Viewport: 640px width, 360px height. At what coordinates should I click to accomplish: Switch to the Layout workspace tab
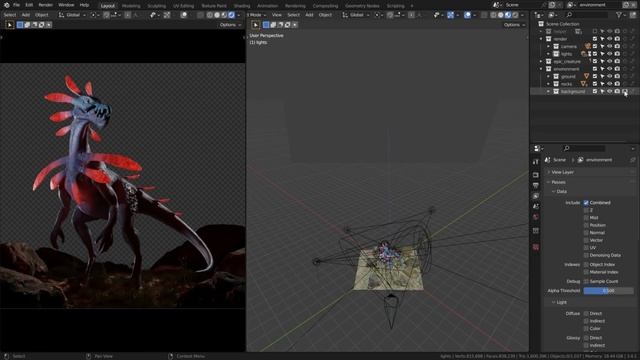click(108, 6)
